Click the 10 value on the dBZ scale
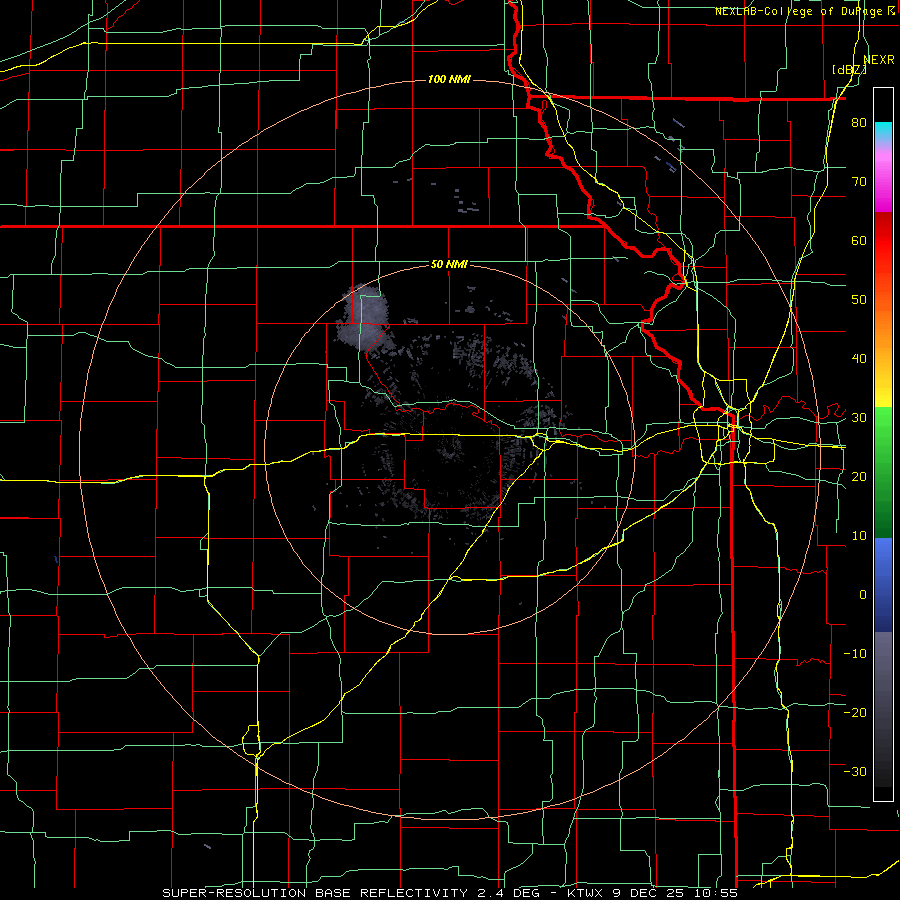This screenshot has width=900, height=900. coord(859,536)
